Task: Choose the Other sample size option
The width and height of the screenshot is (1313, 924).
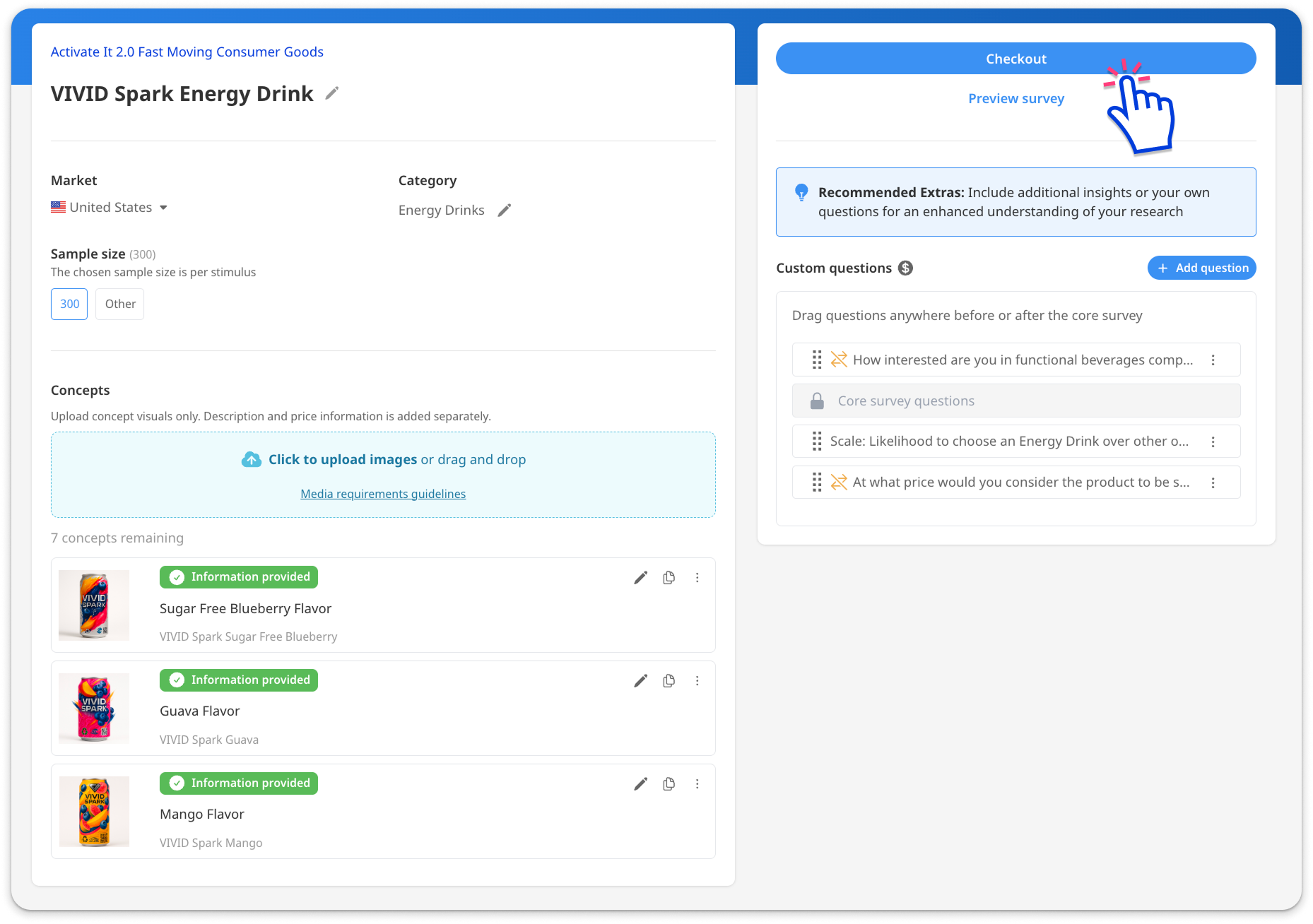Action: 120,304
